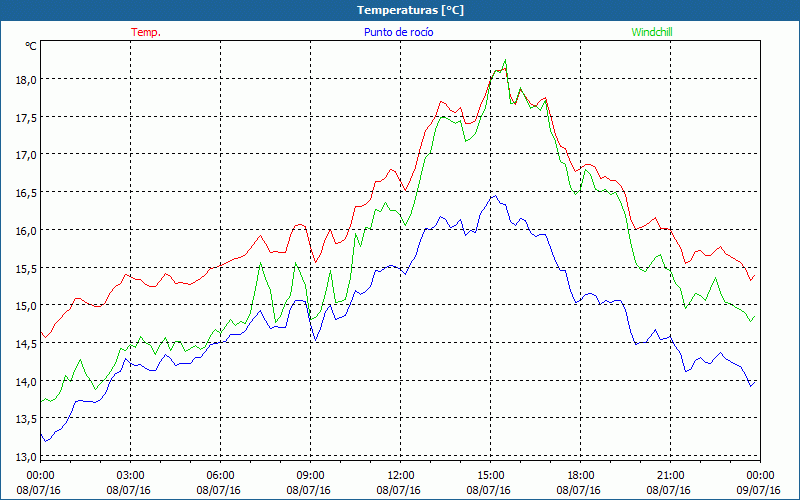800x500 pixels.
Task: Click the 06:00 time axis label
Action: 220,476
